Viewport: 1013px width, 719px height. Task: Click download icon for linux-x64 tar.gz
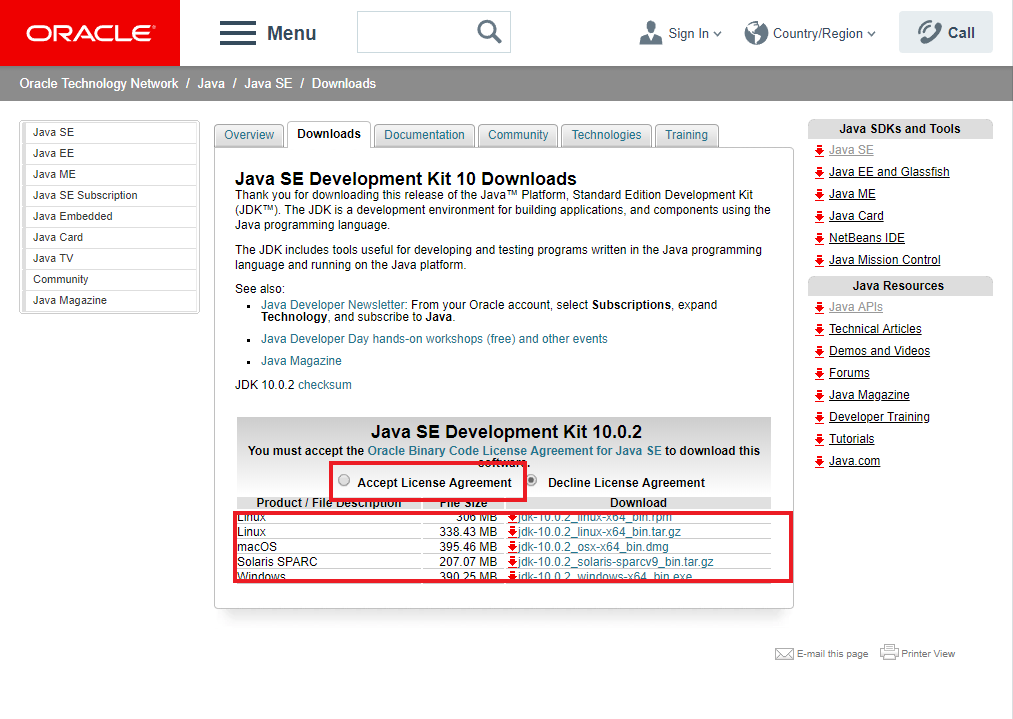tap(512, 532)
